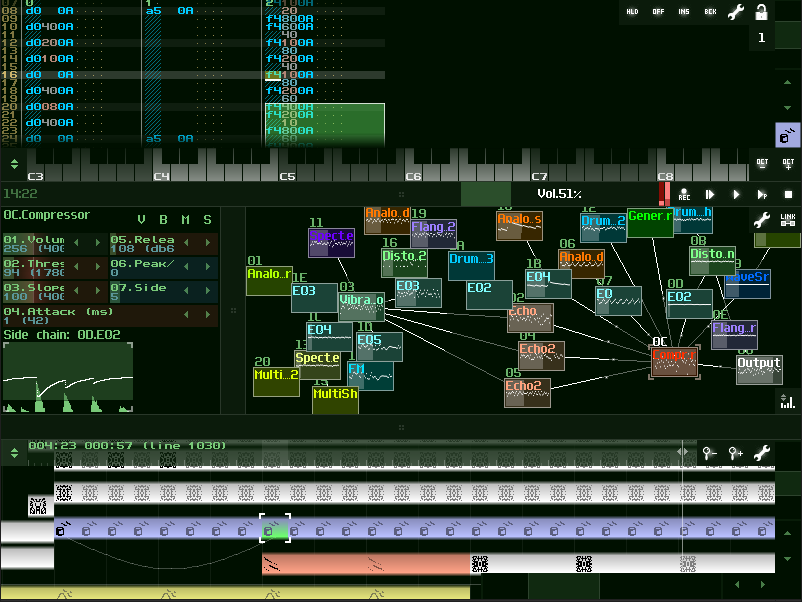The width and height of the screenshot is (802, 602).
Task: Click the play button
Action: pos(736,194)
